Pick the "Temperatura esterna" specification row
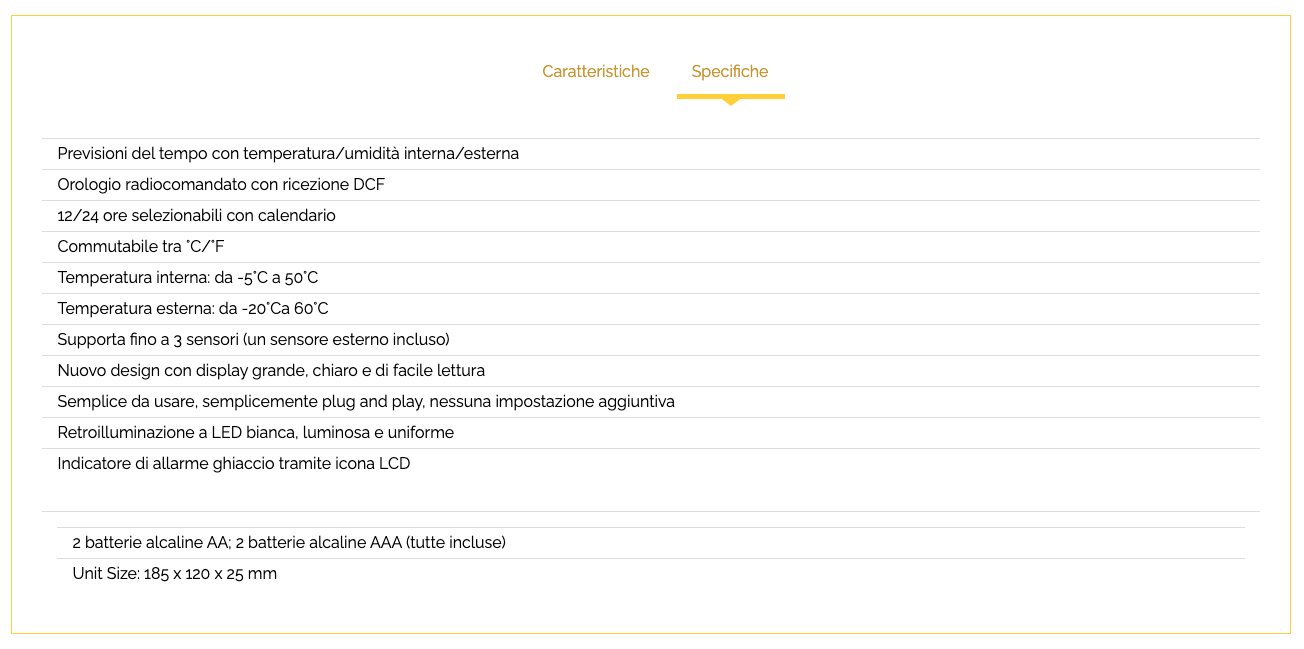 (x=193, y=309)
